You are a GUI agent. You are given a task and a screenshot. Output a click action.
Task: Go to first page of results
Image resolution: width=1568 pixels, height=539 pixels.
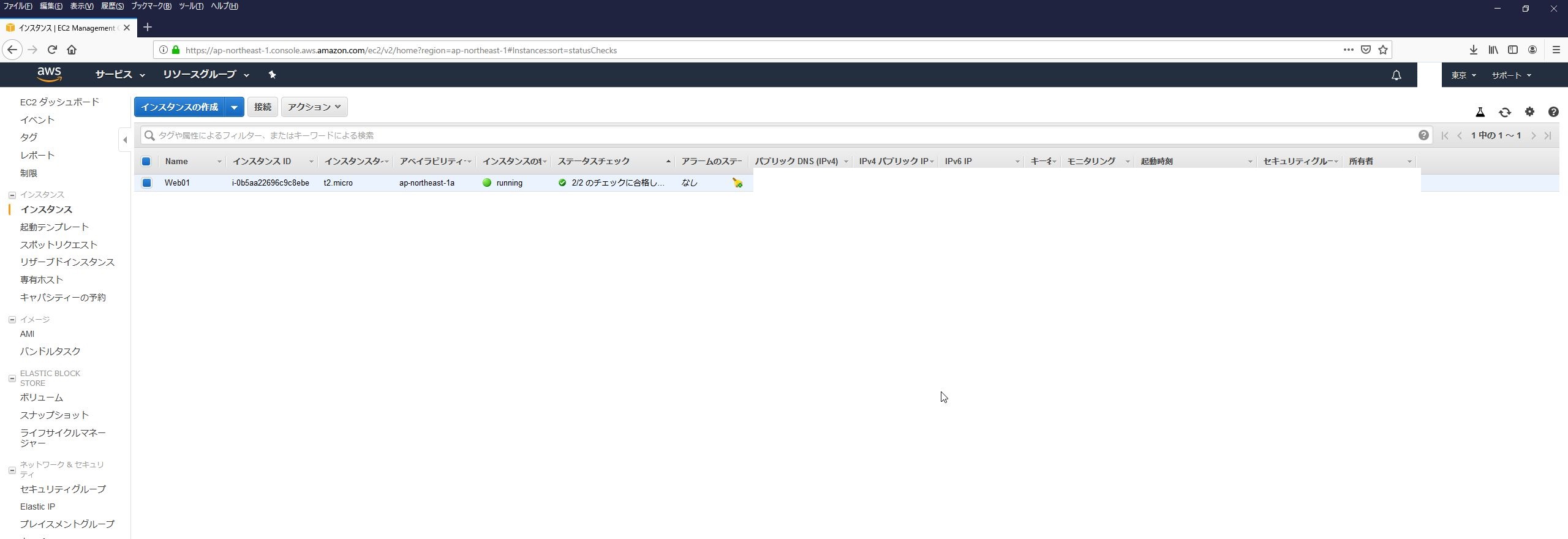pyautogui.click(x=1445, y=135)
